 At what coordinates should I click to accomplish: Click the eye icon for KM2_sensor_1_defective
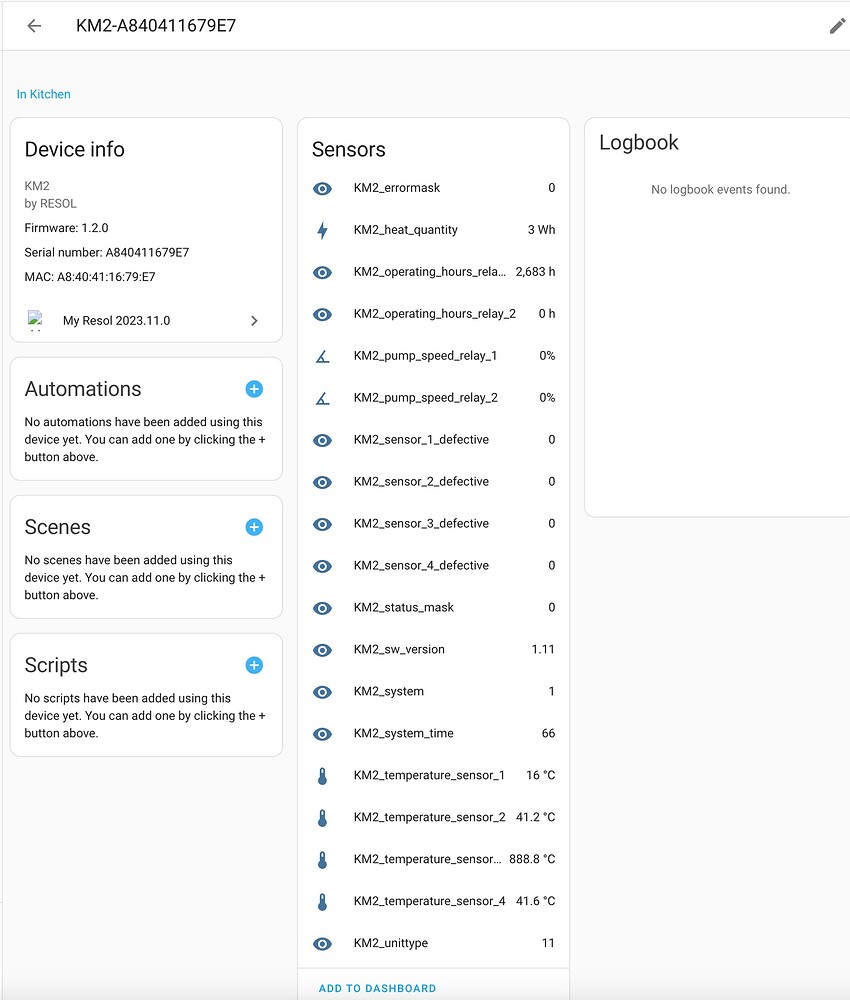click(x=323, y=440)
